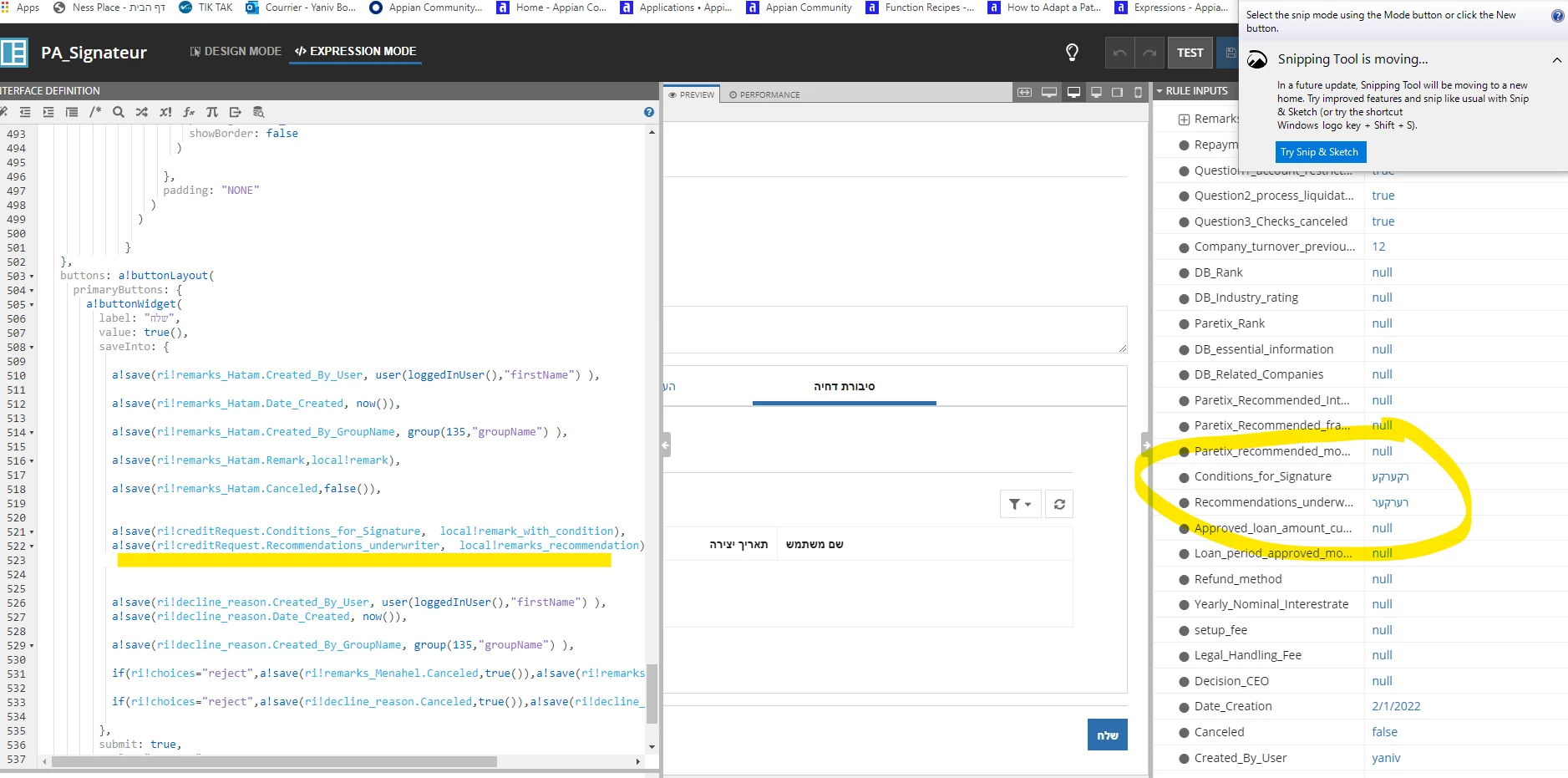Click the save disk icon
The width and height of the screenshot is (1568, 778).
(x=1229, y=53)
